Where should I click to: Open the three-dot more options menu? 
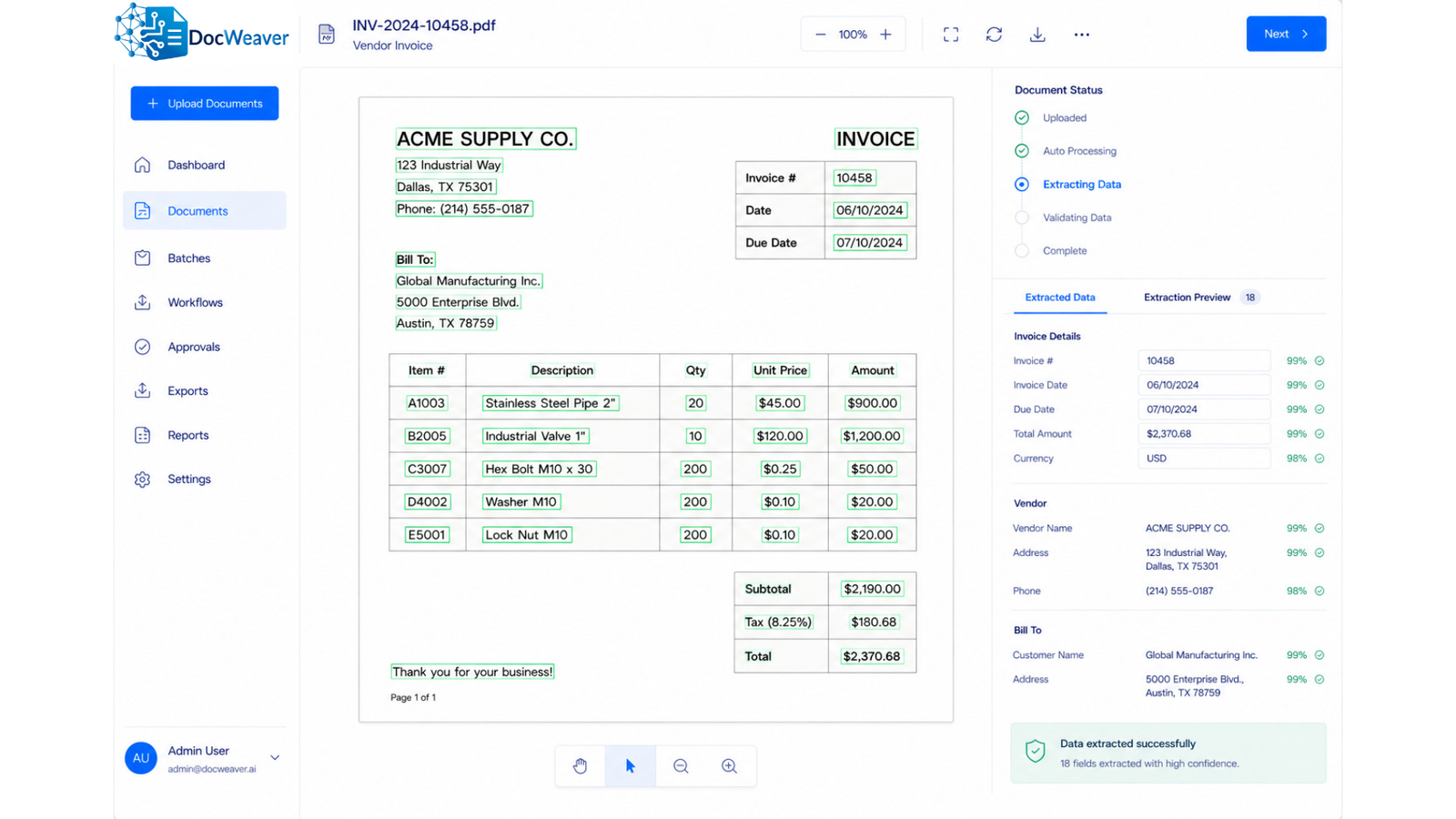click(x=1081, y=35)
